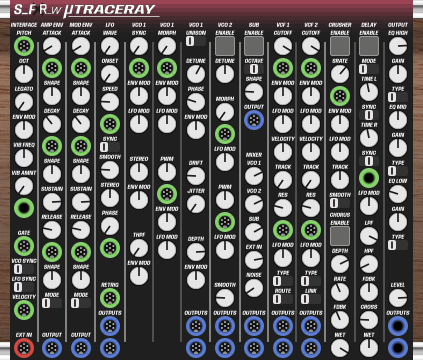The width and height of the screenshot is (423, 360).
Task: Click the jack under AMP ENV ATTACK knob
Action: [x=52, y=68]
